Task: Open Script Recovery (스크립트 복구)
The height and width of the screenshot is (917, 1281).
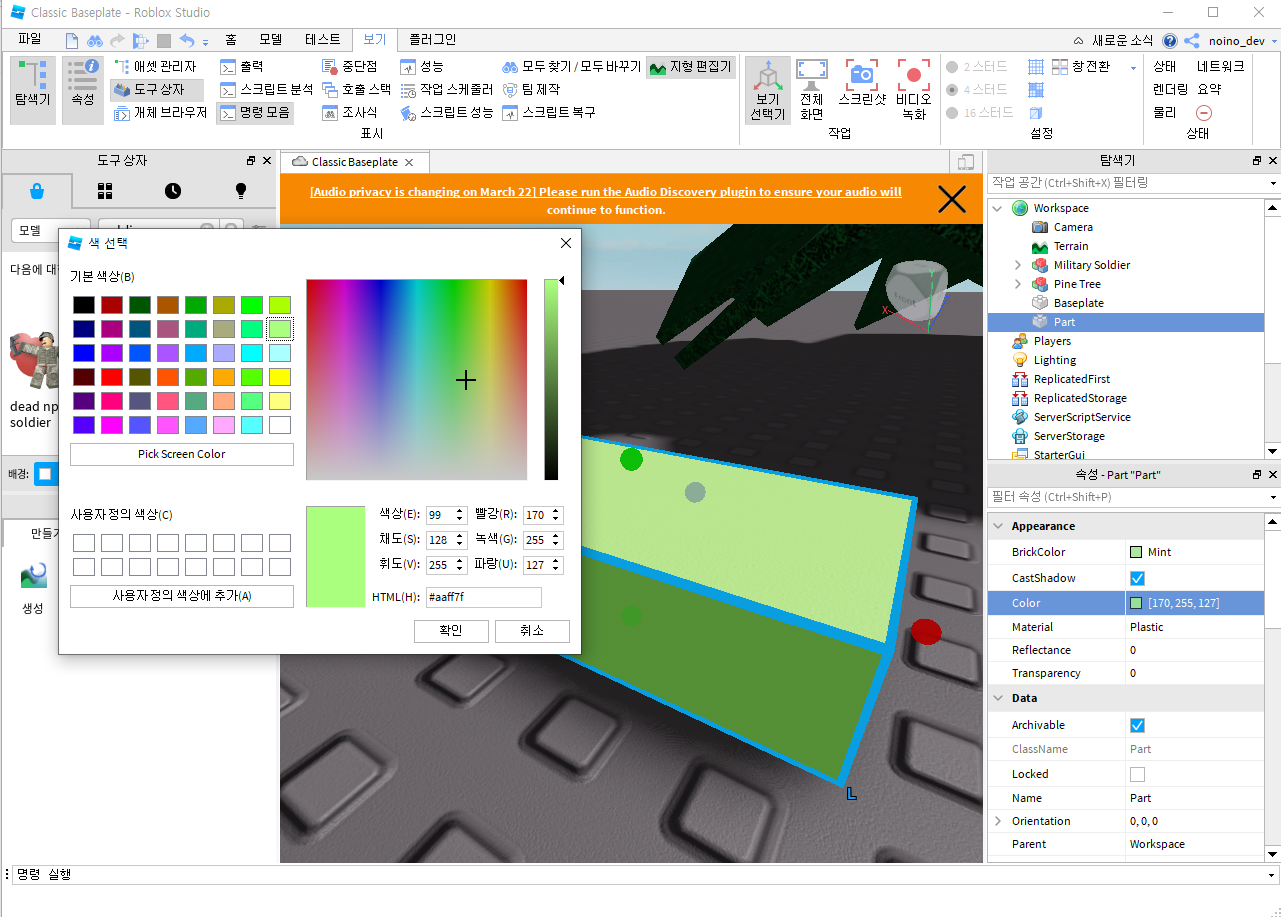Action: [x=549, y=112]
